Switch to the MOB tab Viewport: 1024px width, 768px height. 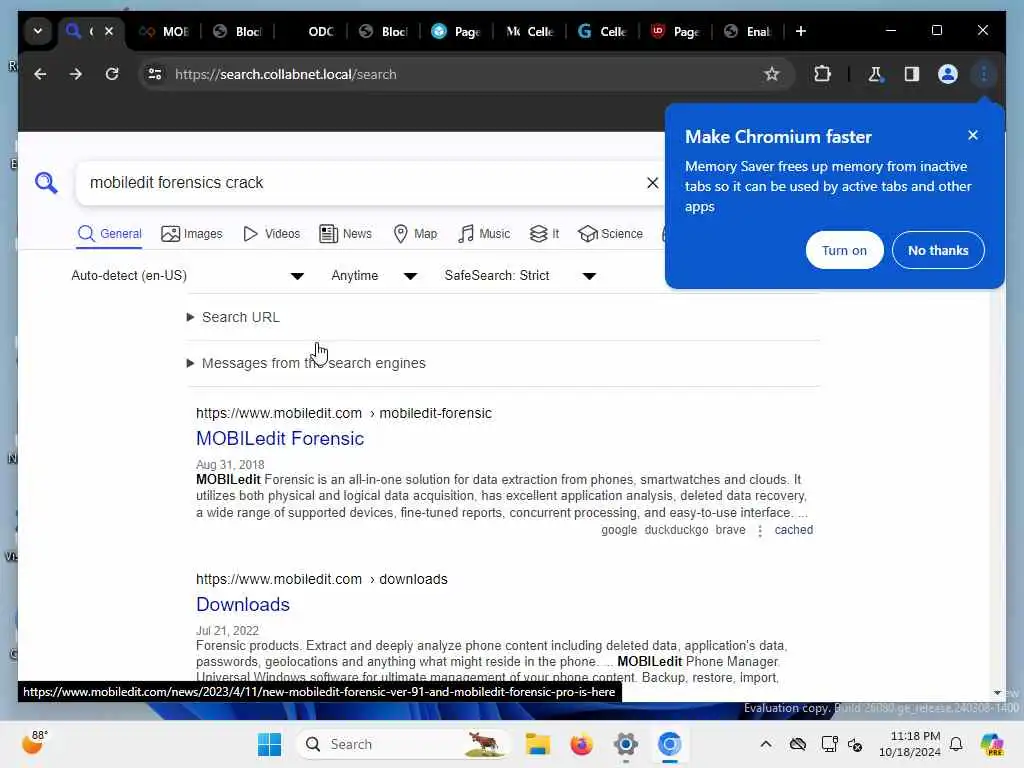[x=165, y=31]
